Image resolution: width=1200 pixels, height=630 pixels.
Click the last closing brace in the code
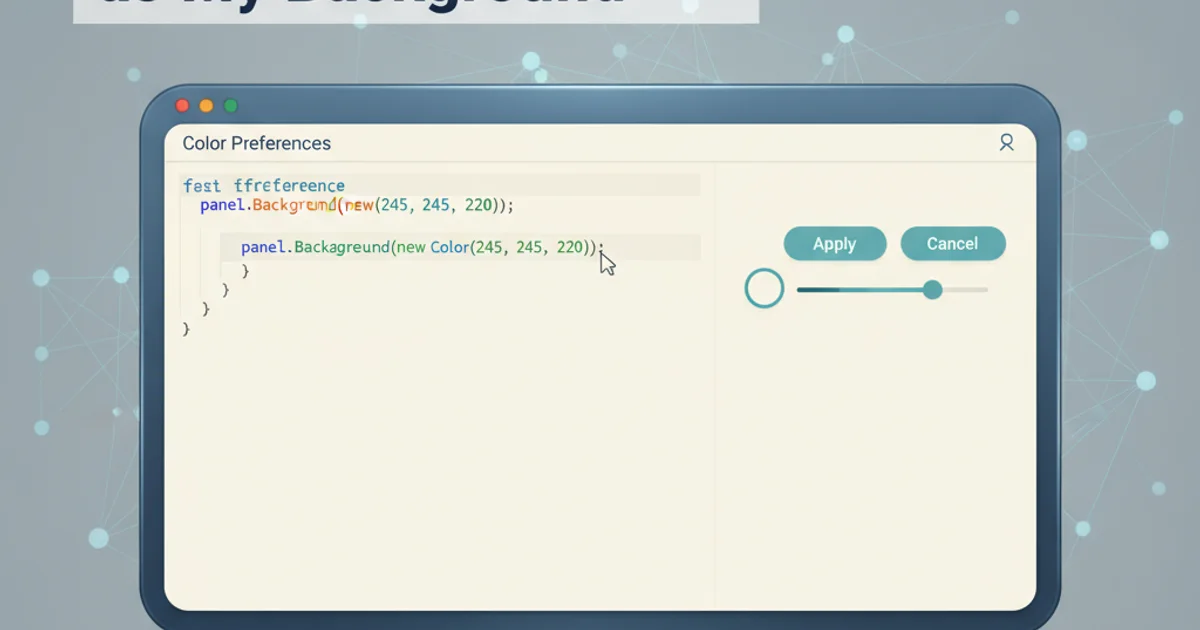(x=186, y=328)
